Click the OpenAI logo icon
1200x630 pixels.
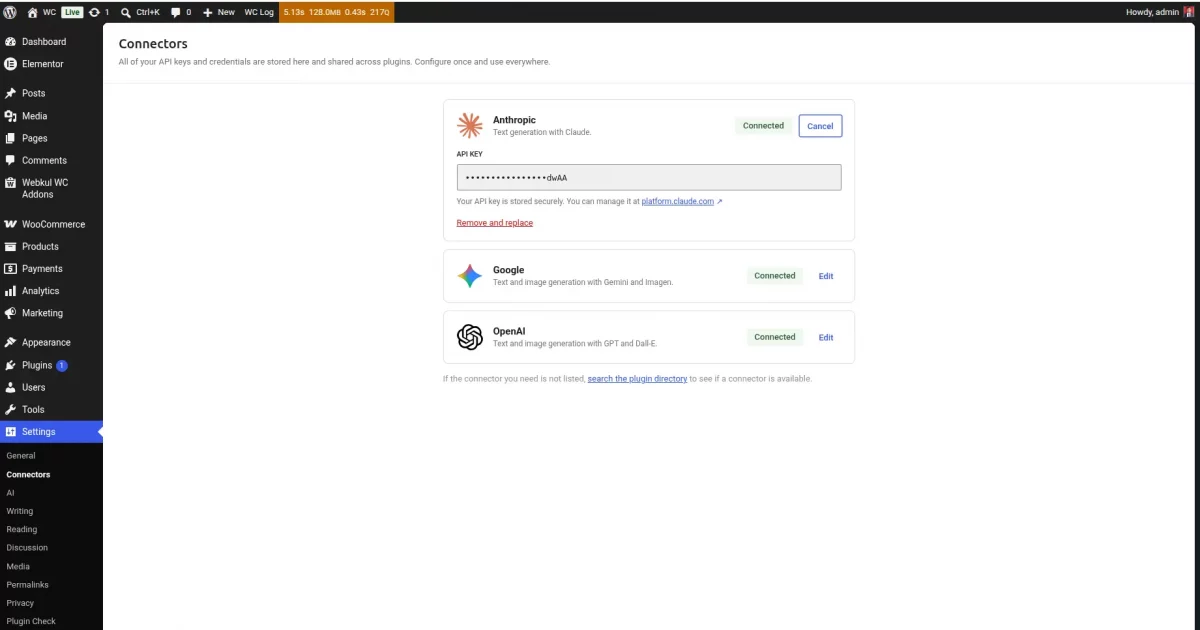470,337
